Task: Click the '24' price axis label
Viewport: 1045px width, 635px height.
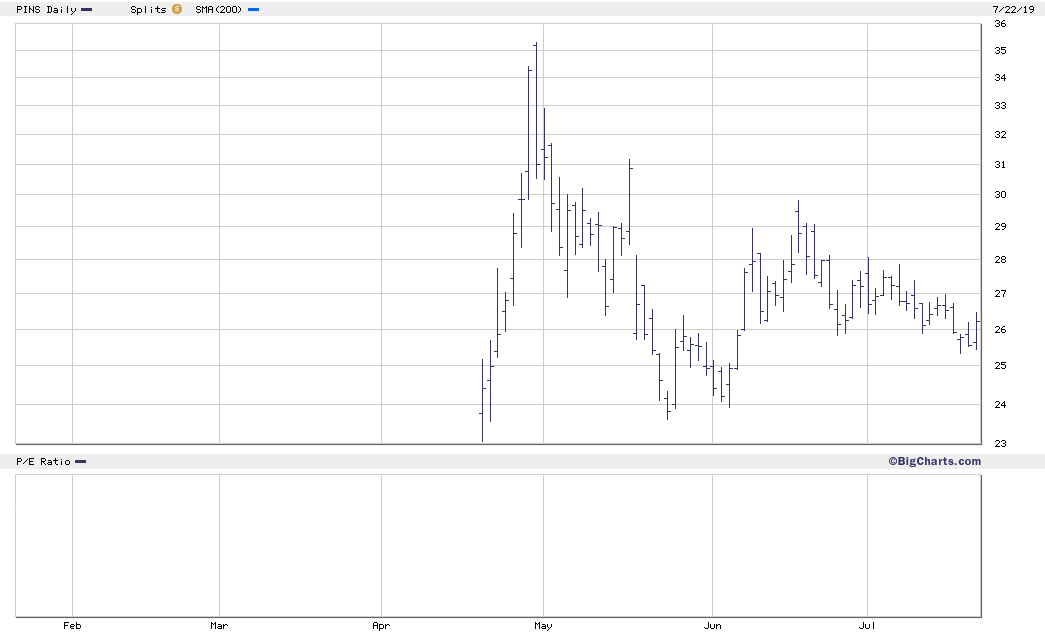Action: click(x=1000, y=404)
